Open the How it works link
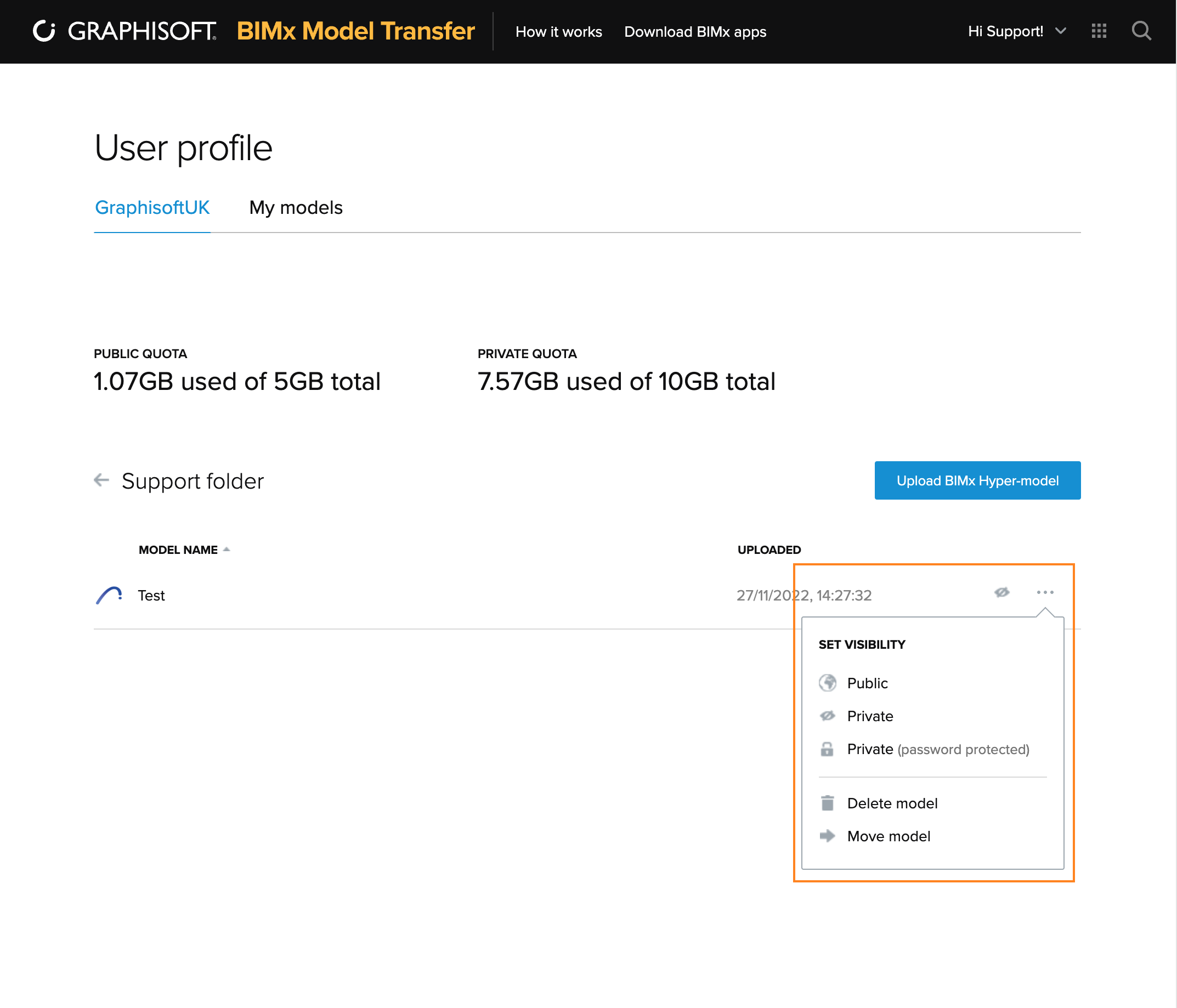This screenshot has height=1008, width=1177. 558,32
